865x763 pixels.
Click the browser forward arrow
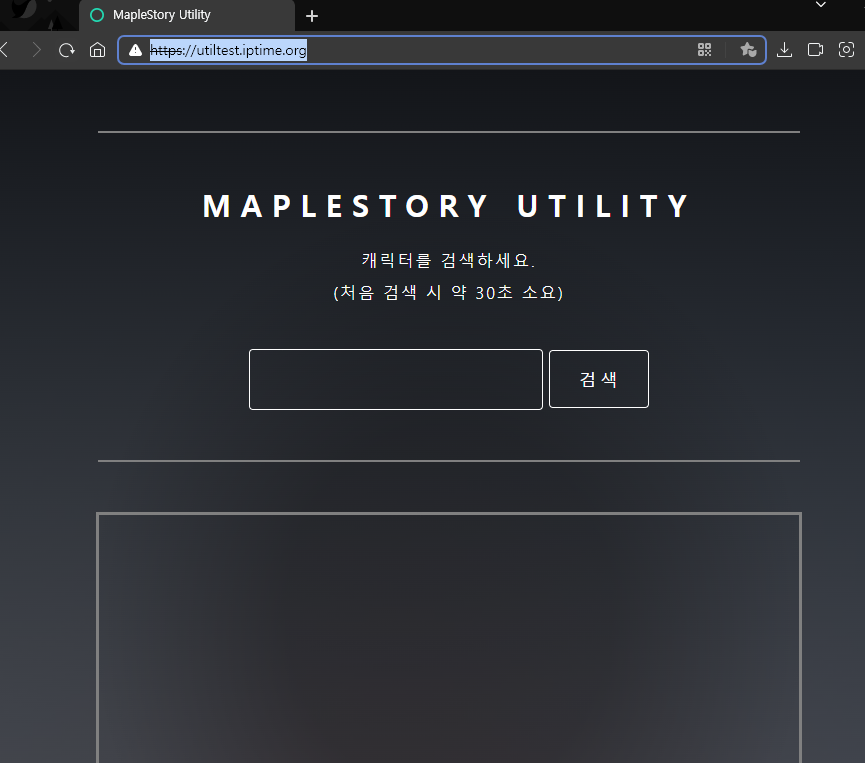tap(36, 50)
